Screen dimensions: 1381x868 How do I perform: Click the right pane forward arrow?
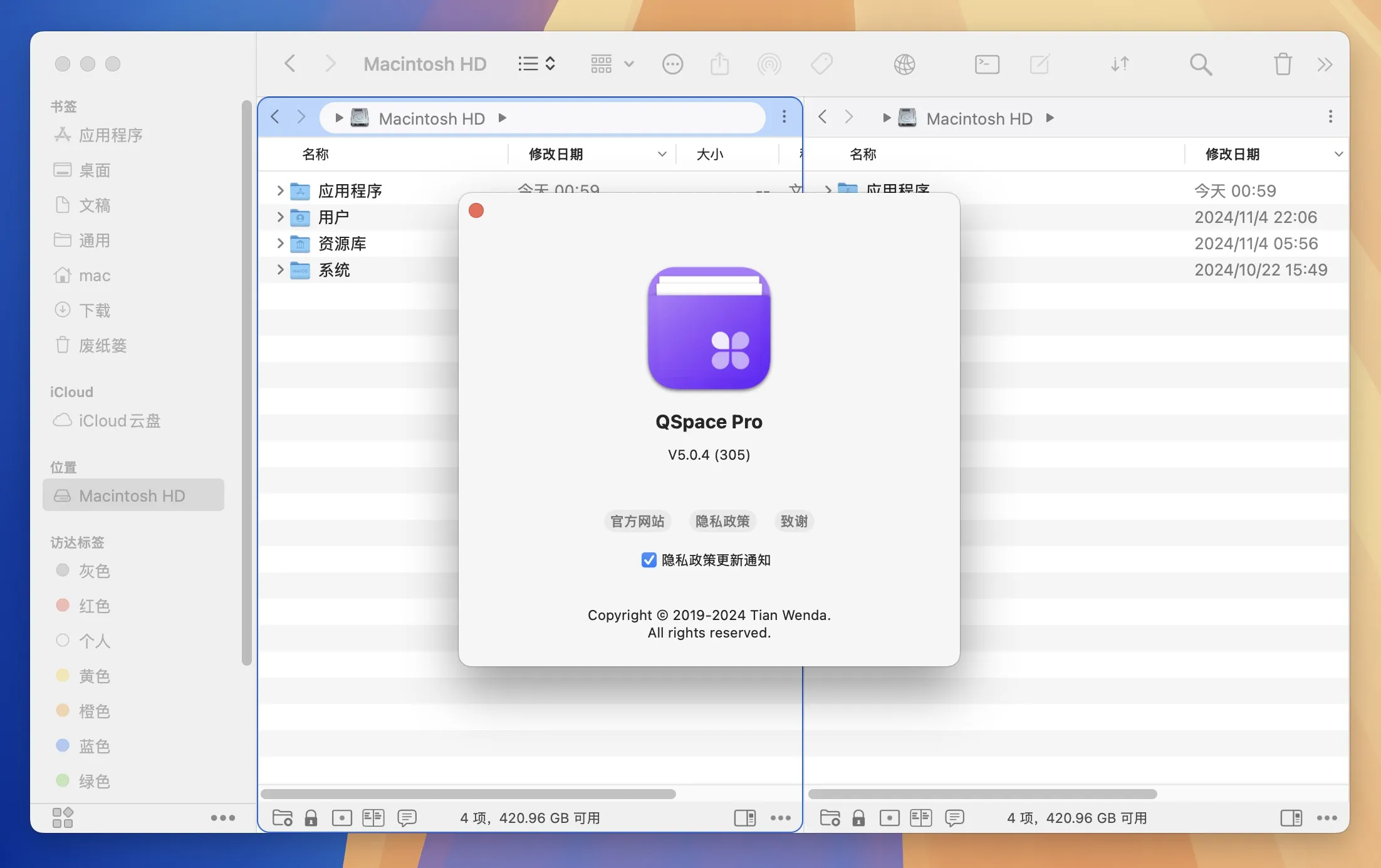click(x=849, y=116)
